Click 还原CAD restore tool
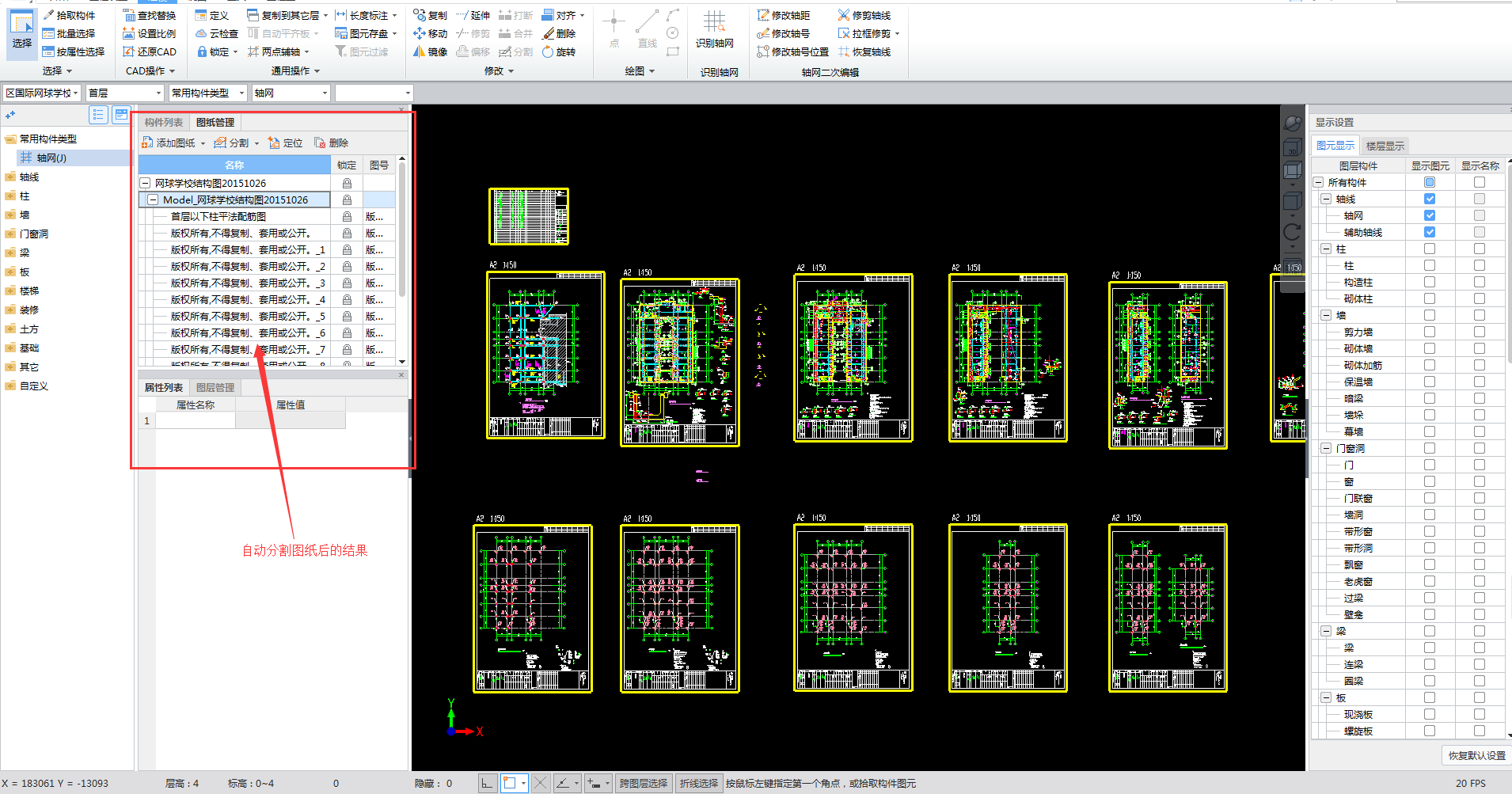 click(150, 51)
